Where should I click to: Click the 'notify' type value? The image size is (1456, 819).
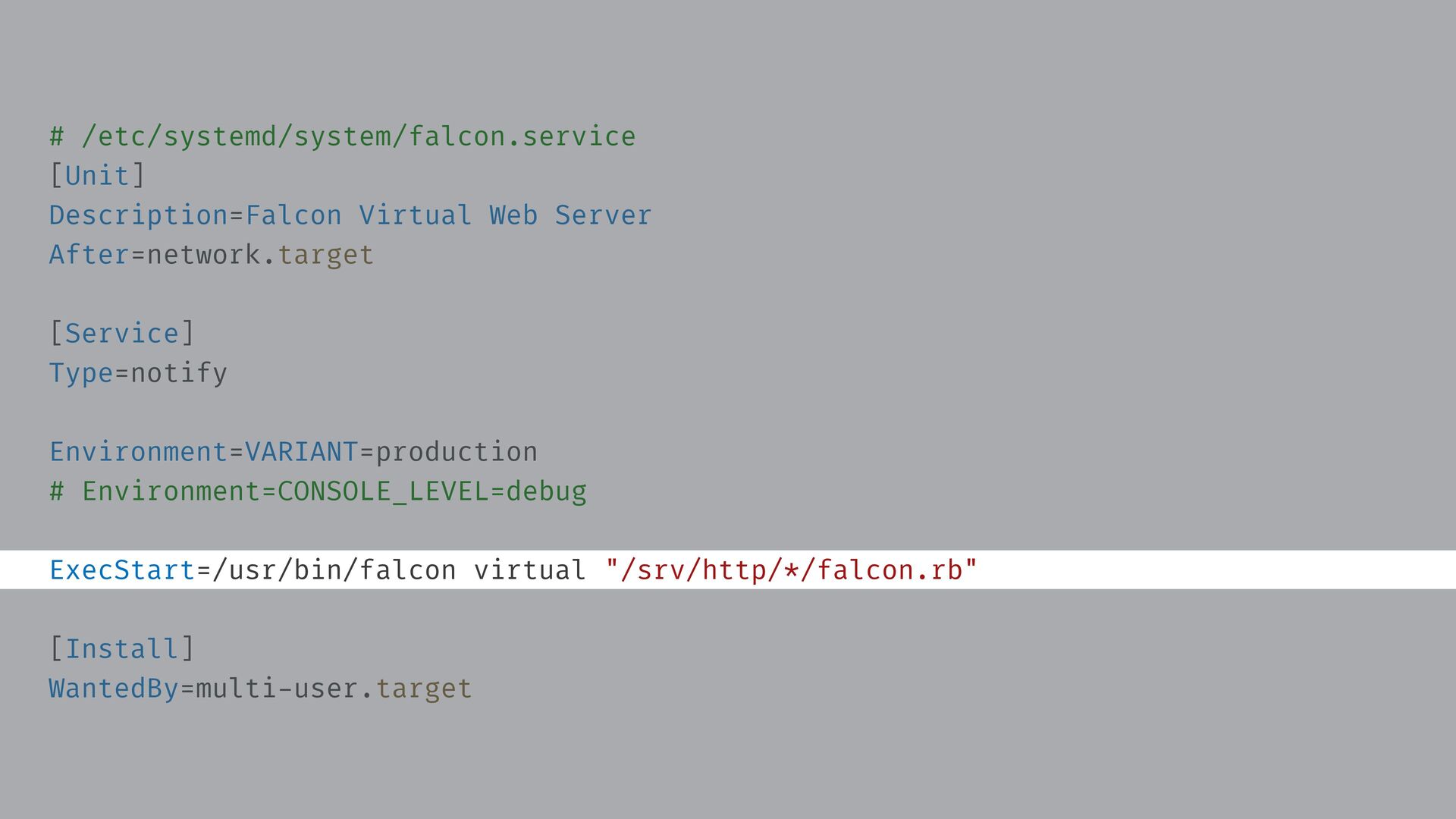tap(179, 373)
